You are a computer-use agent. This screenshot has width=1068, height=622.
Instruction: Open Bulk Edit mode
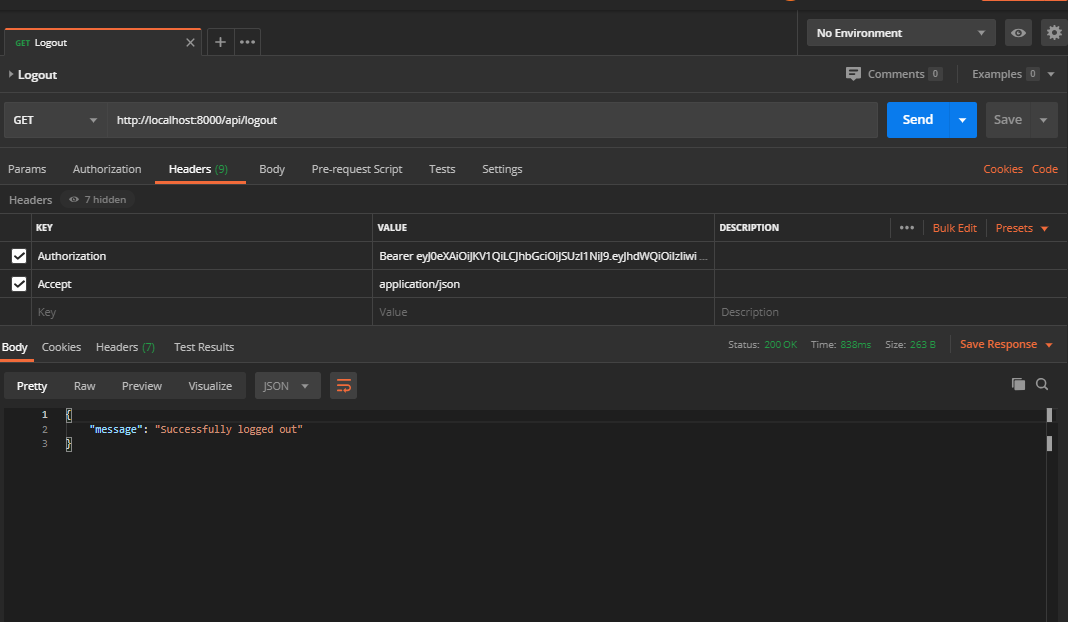[954, 228]
